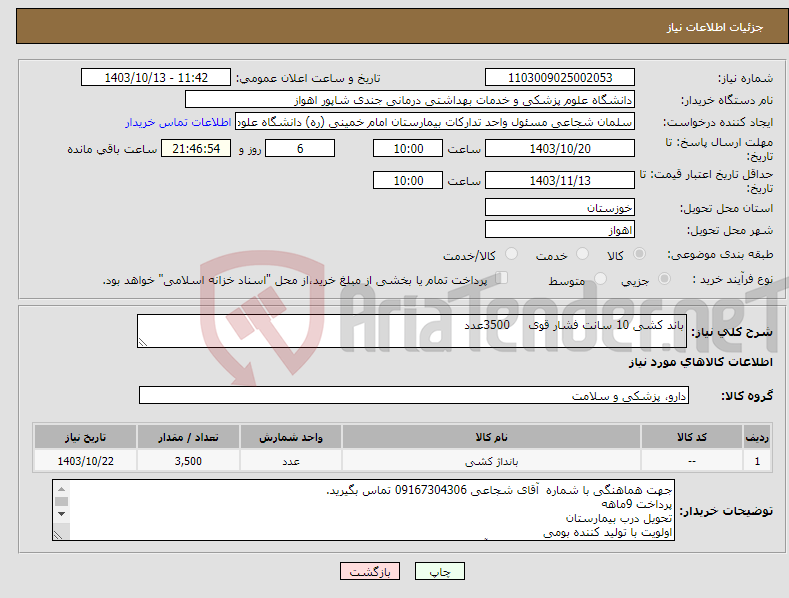This screenshot has height=598, width=789.
Task: Click the شماره نیاز number field
Action: (560, 78)
